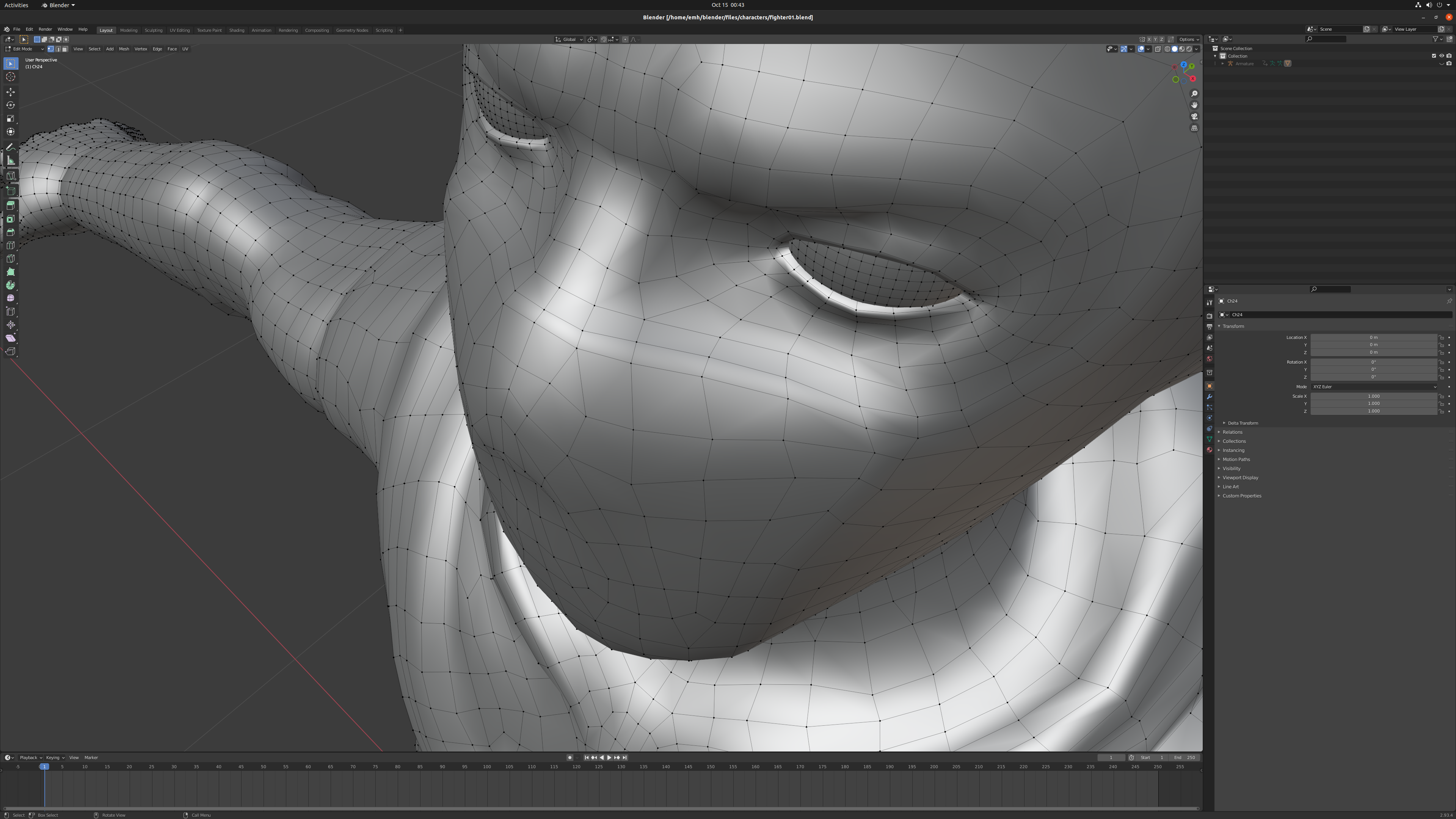Expand the Armature item in outliner
The image size is (1456, 819).
tap(1222, 64)
